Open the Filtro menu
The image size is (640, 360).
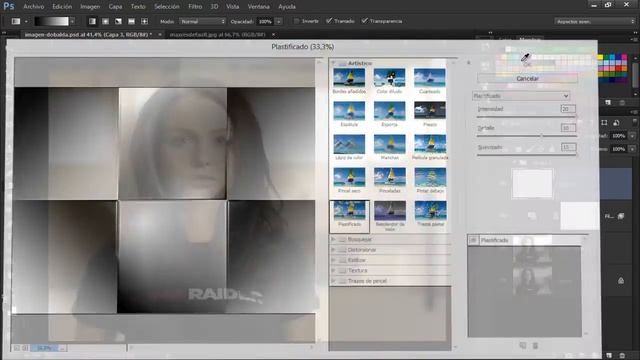point(195,7)
